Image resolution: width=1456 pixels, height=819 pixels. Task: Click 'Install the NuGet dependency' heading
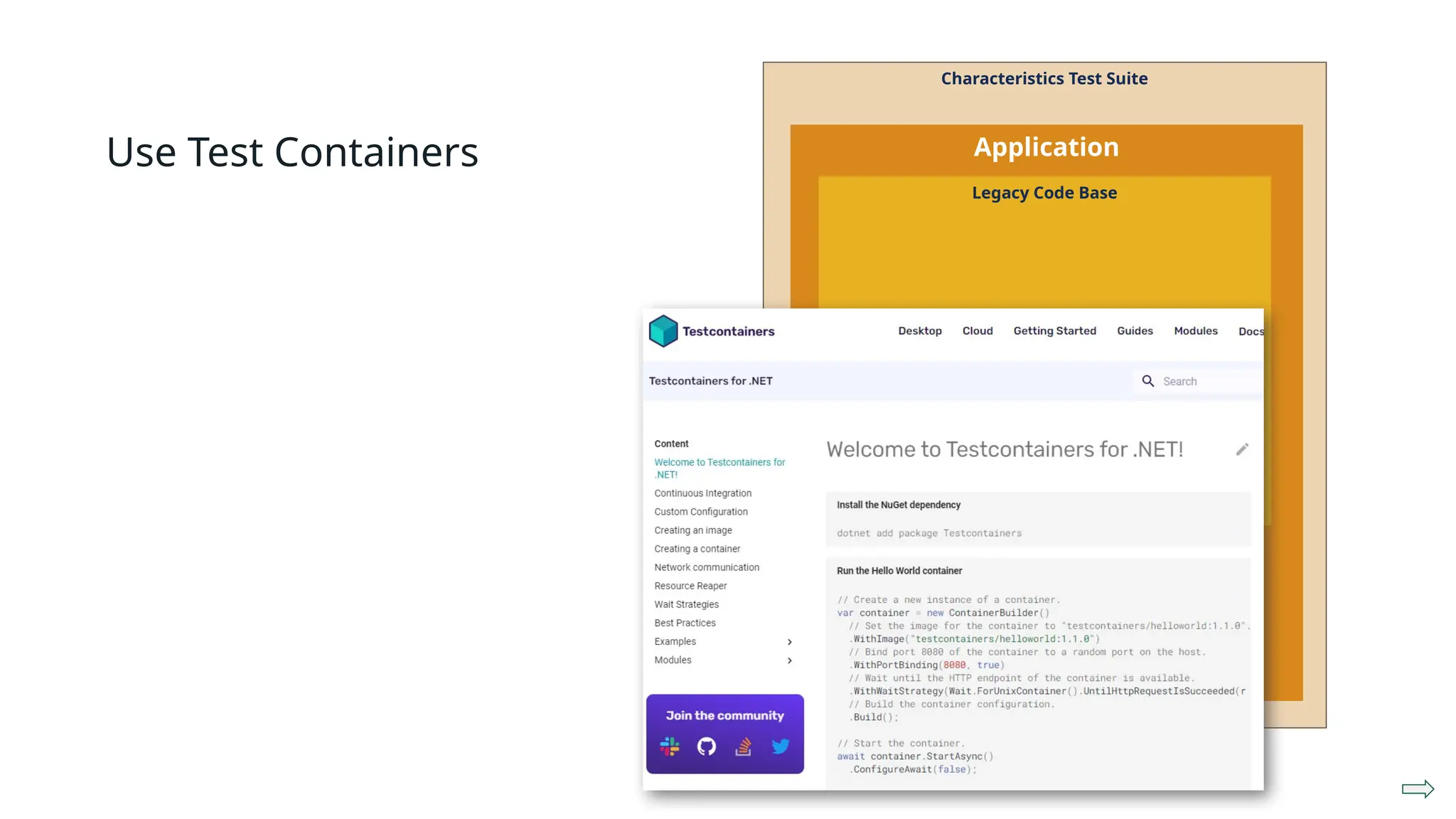point(898,505)
